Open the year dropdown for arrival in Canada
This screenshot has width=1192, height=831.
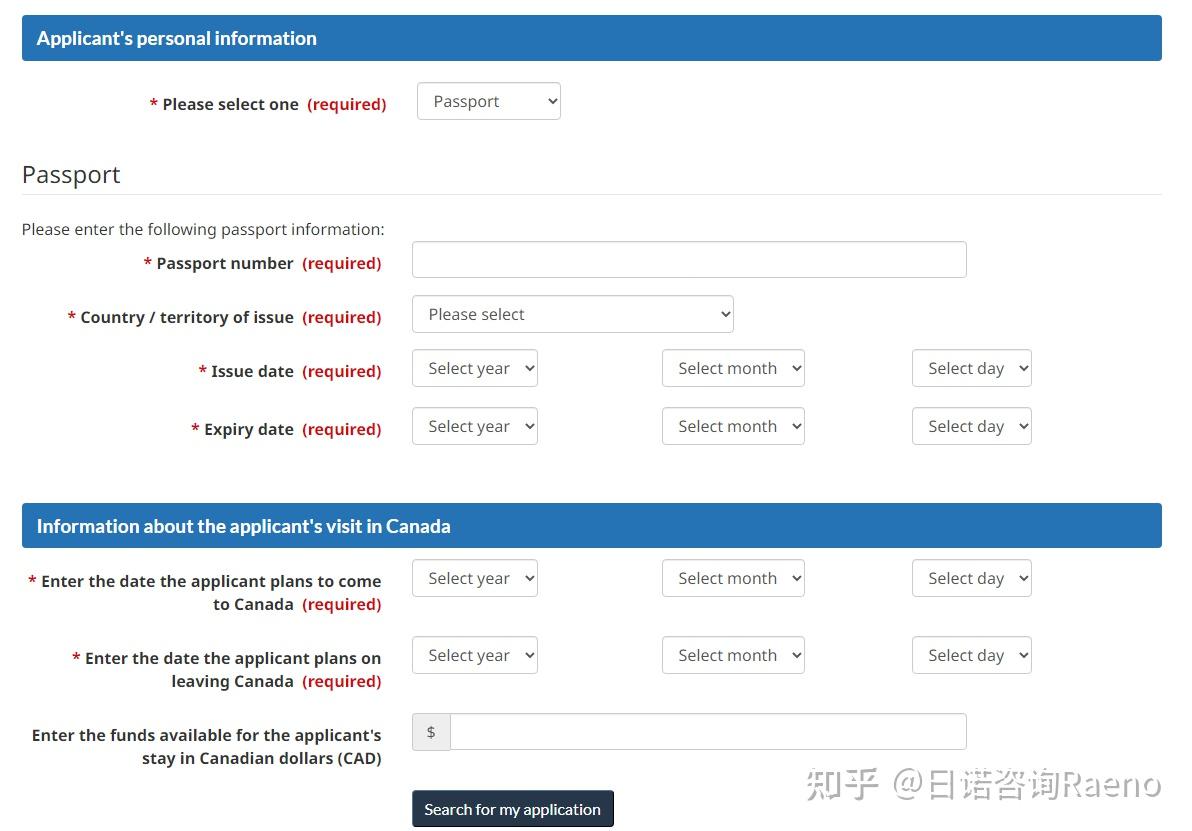coord(474,578)
